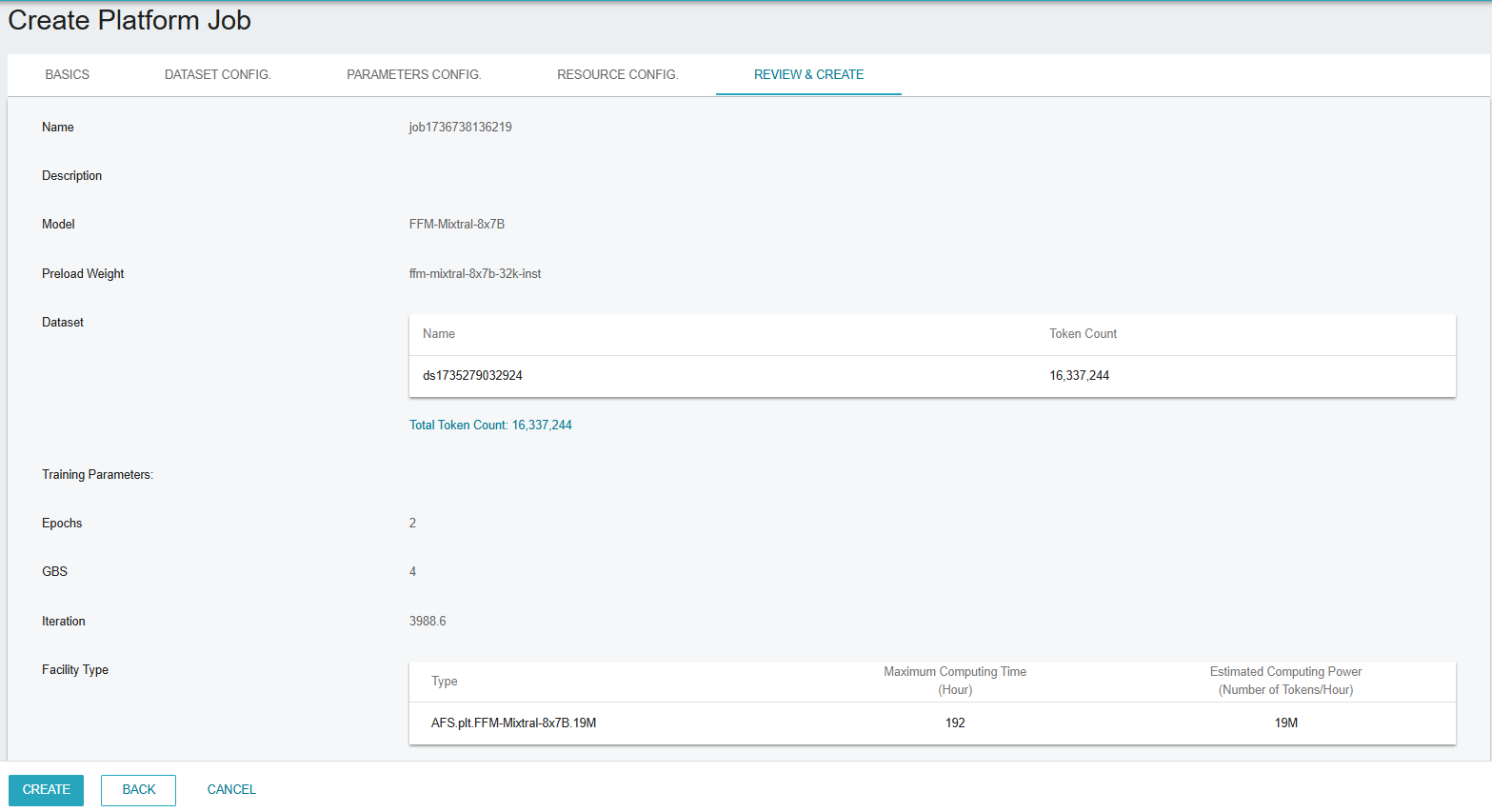This screenshot has height=812, width=1492.
Task: Select job name job1736738136219 text
Action: point(461,127)
